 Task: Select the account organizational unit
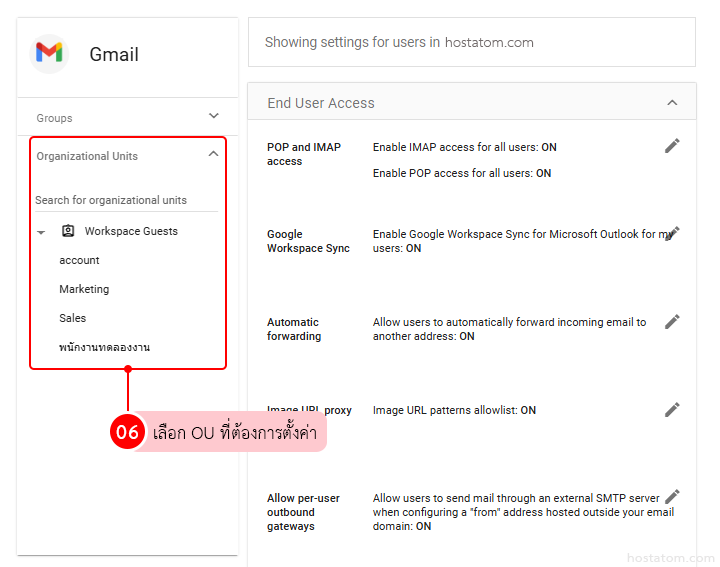coord(79,260)
